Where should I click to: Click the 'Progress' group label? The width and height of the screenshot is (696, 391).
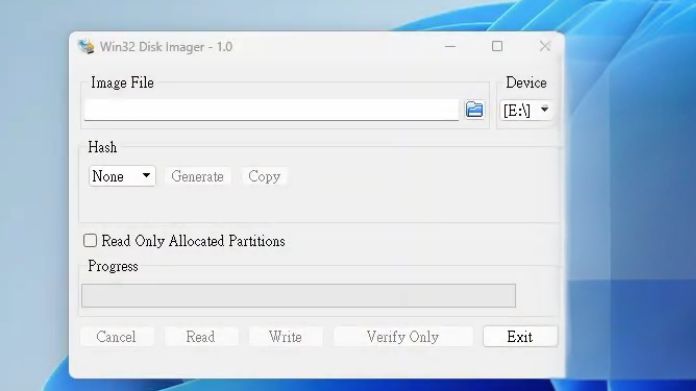click(113, 266)
